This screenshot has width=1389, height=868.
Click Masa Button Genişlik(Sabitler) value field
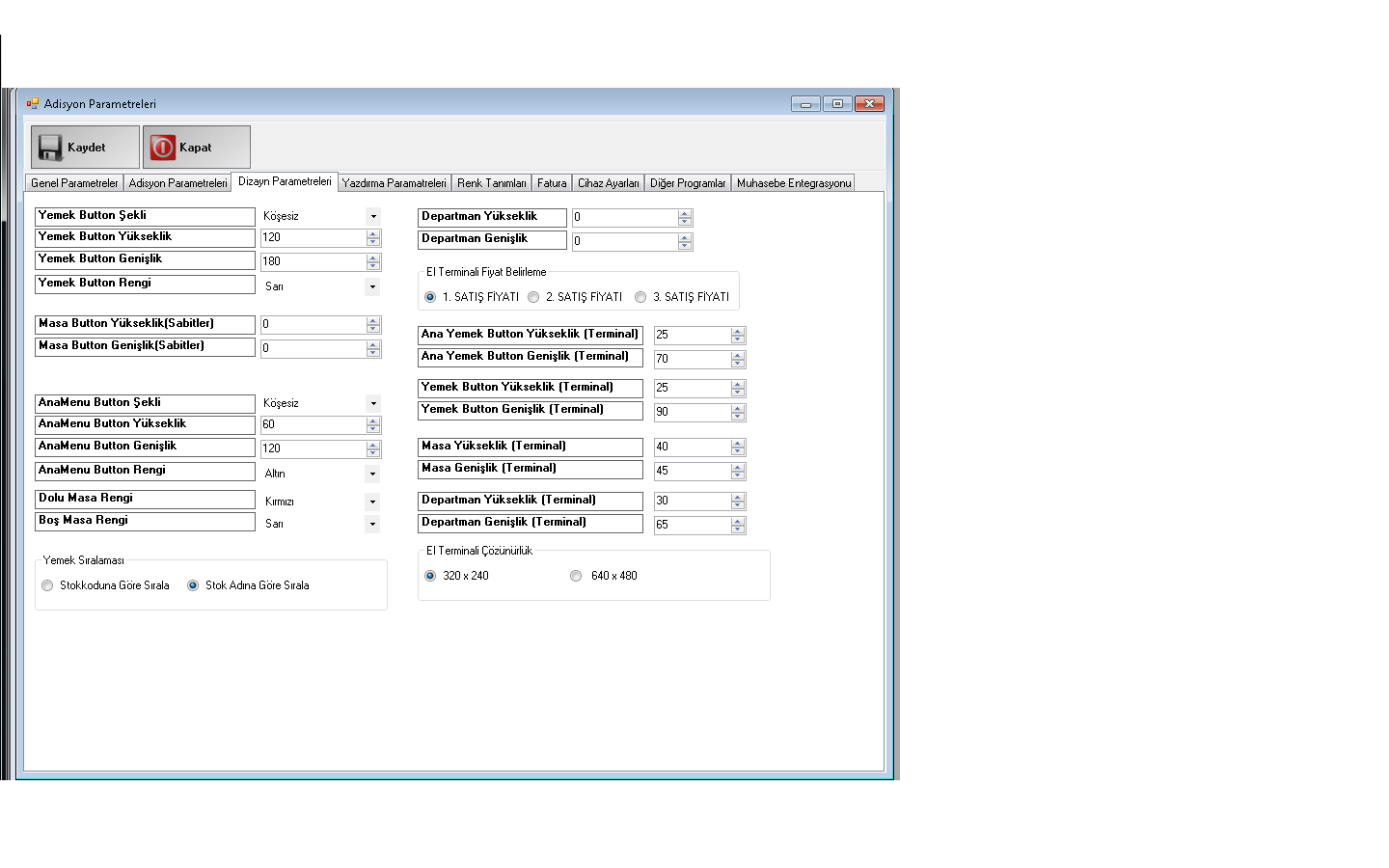coord(313,348)
